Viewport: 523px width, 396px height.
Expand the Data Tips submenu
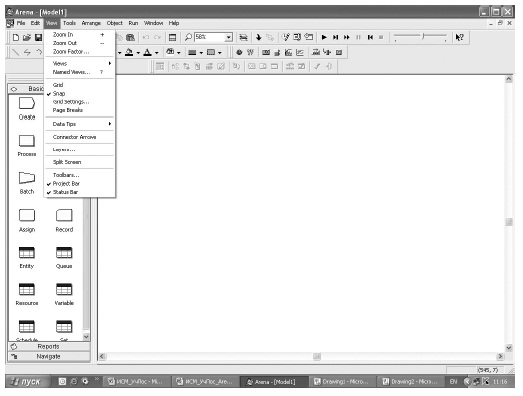tap(80, 124)
